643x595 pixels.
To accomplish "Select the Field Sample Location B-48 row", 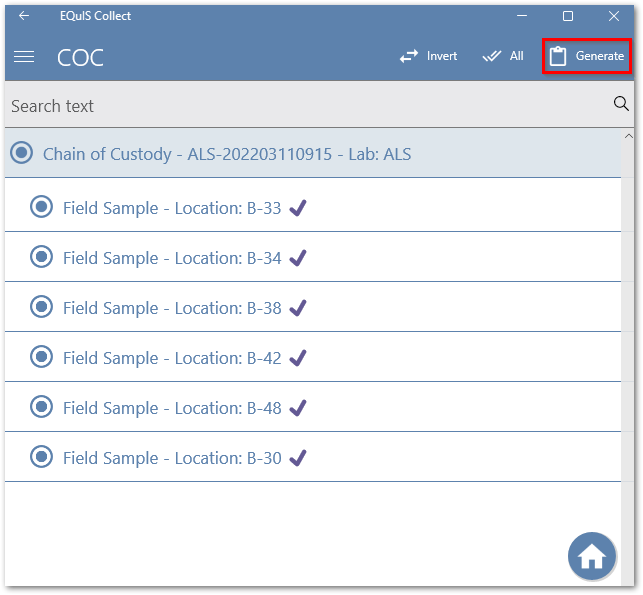I will tap(172, 408).
